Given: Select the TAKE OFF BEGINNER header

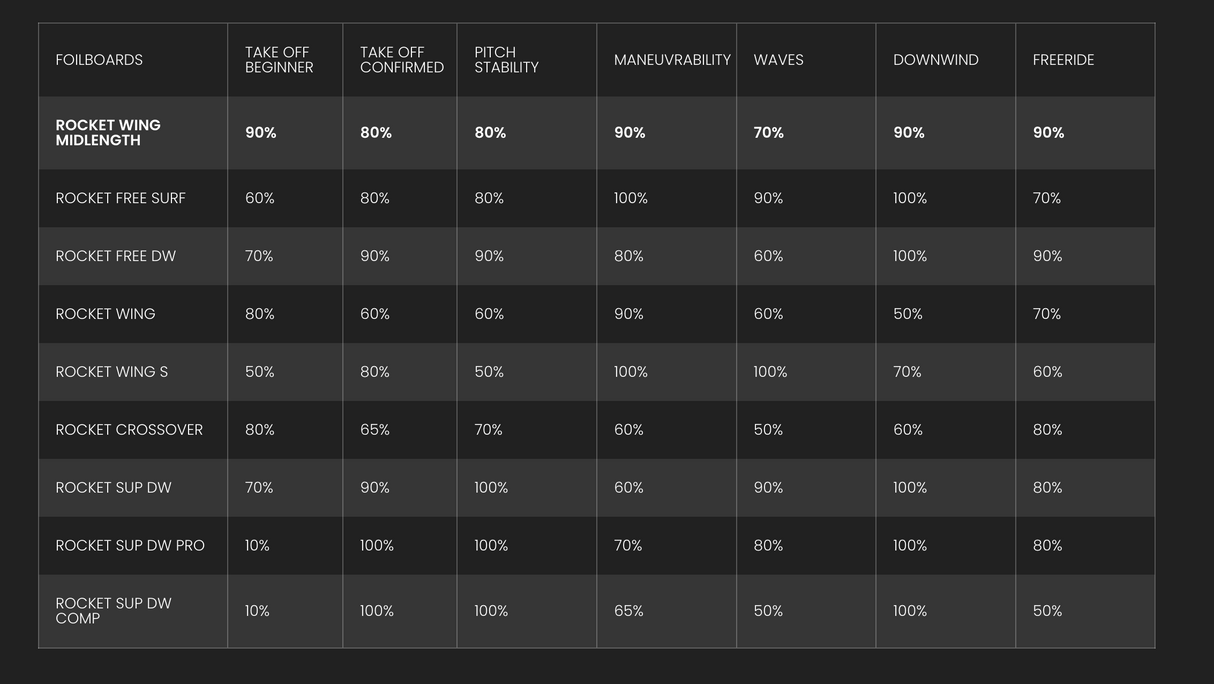Looking at the screenshot, I should [279, 60].
